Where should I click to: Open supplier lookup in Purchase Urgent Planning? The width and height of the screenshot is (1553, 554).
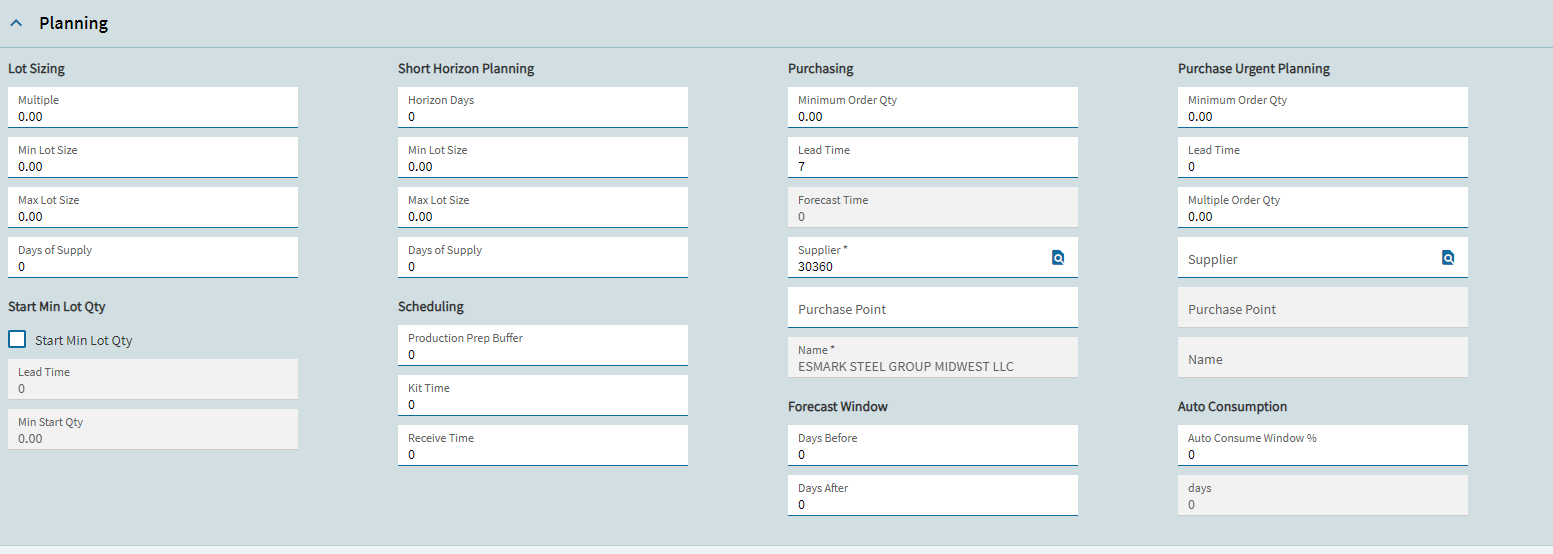tap(1448, 258)
